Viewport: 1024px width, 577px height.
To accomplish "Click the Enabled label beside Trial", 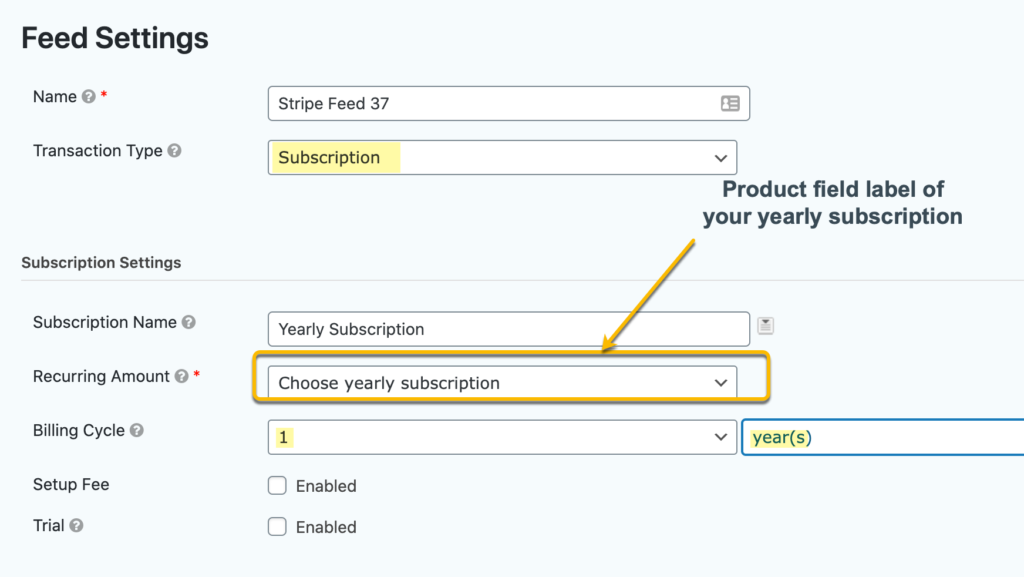I will [x=326, y=527].
